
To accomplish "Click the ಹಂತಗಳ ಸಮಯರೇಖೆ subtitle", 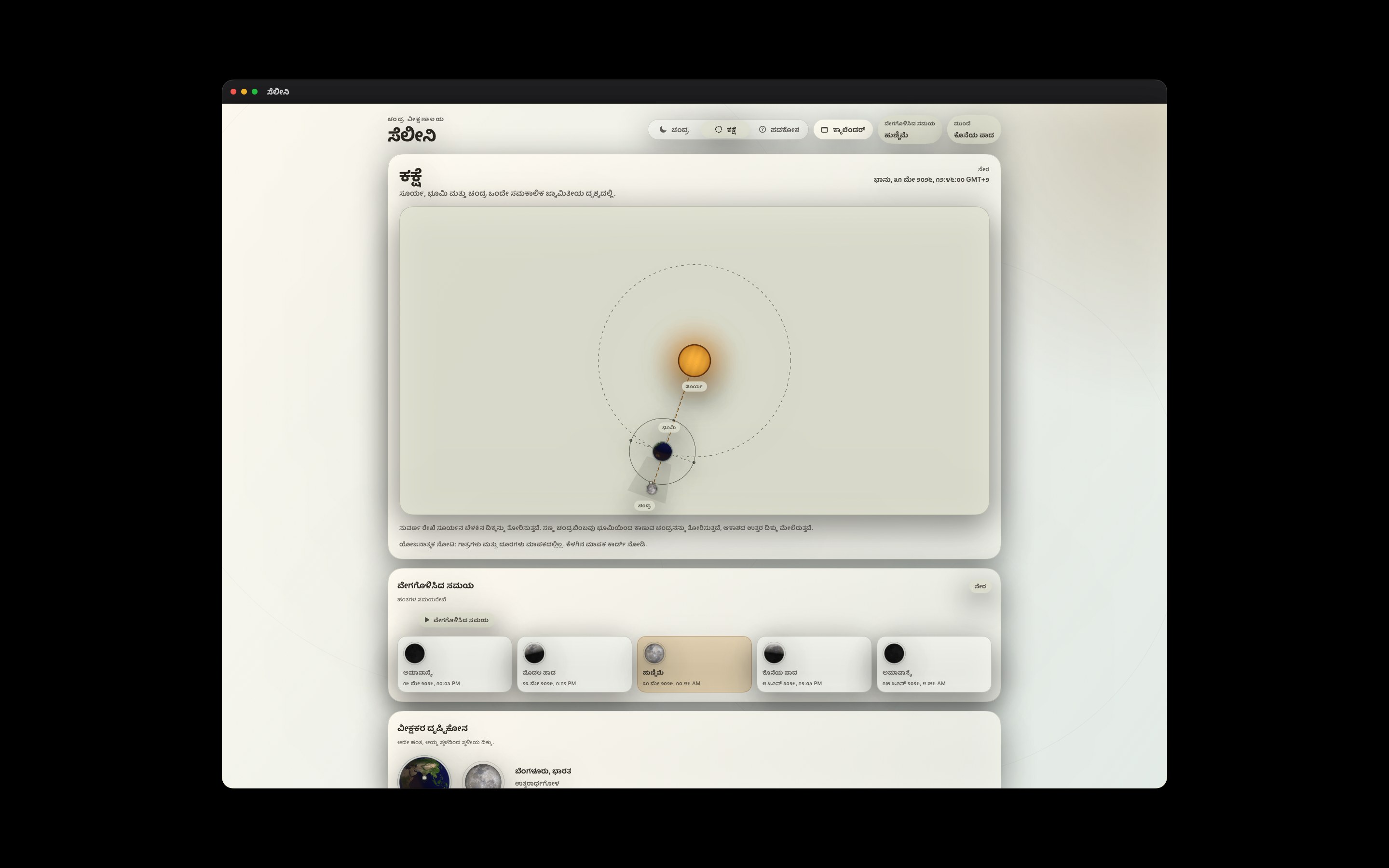I will click(422, 599).
